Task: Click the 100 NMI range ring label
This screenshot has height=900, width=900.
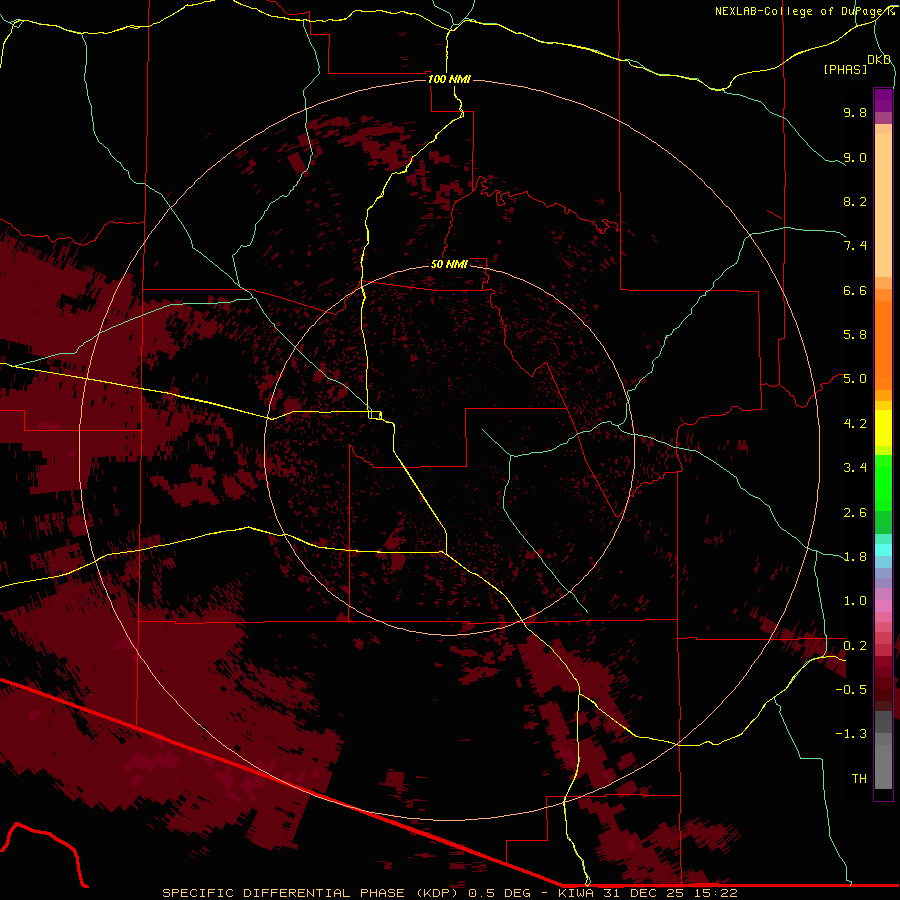Action: (x=449, y=79)
